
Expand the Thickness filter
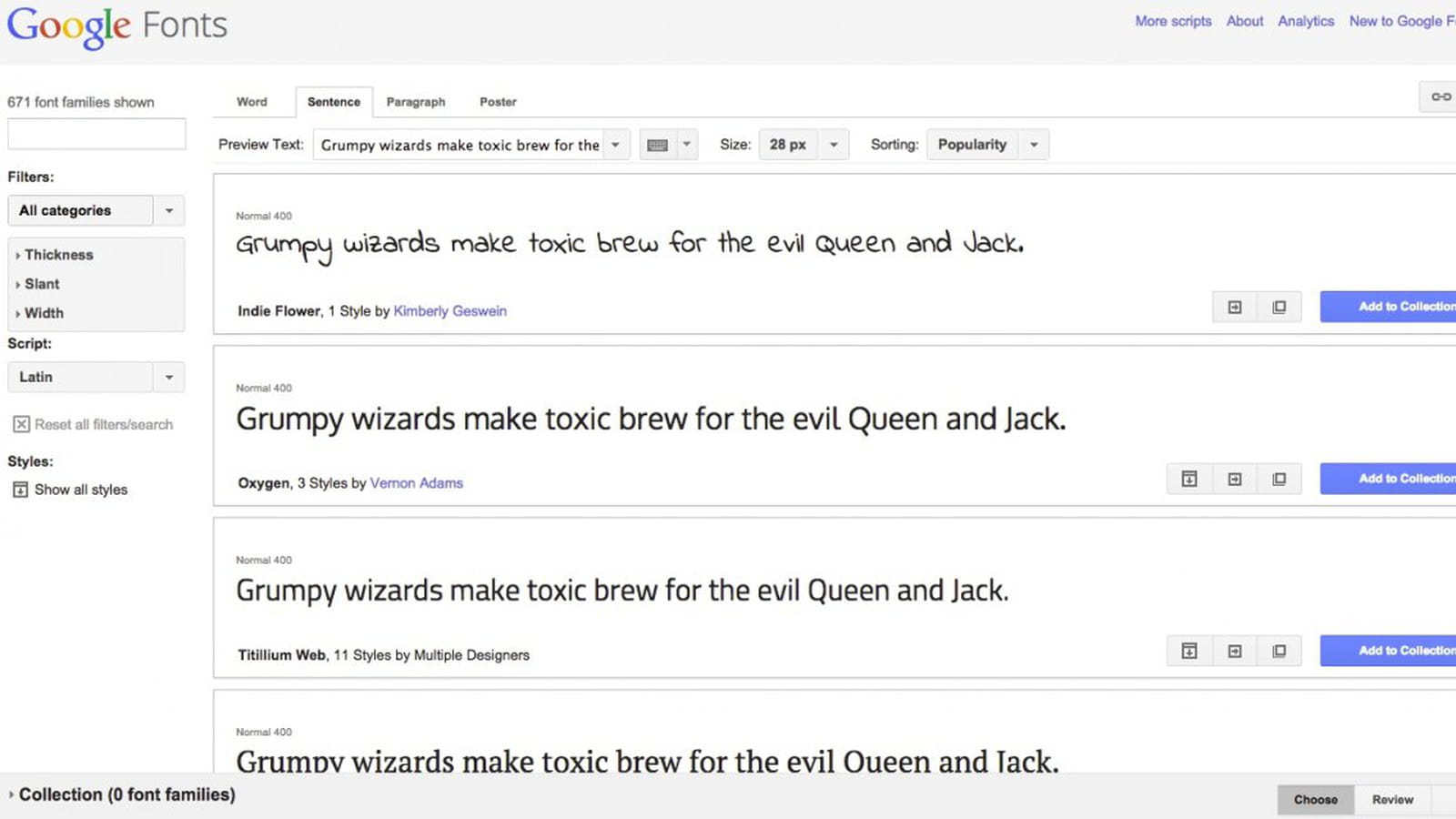pos(55,255)
